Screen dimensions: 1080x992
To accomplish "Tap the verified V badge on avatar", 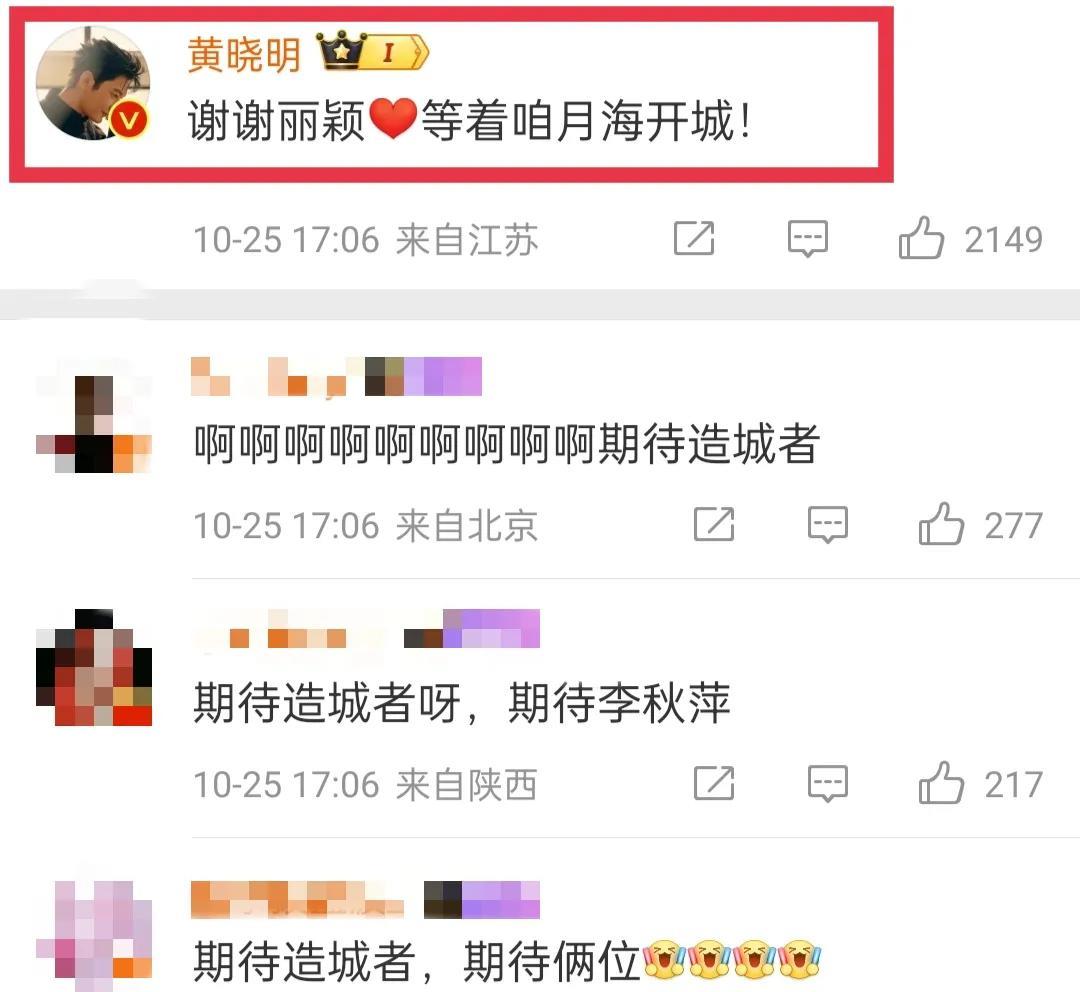I will pos(129,121).
